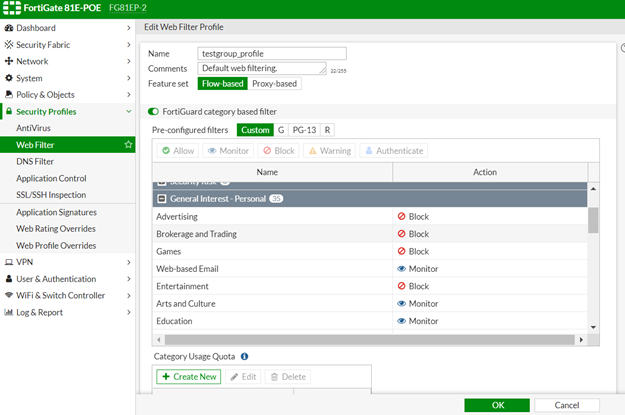The height and width of the screenshot is (415, 625).
Task: Expand the Dashboard menu chevron
Action: pos(128,28)
